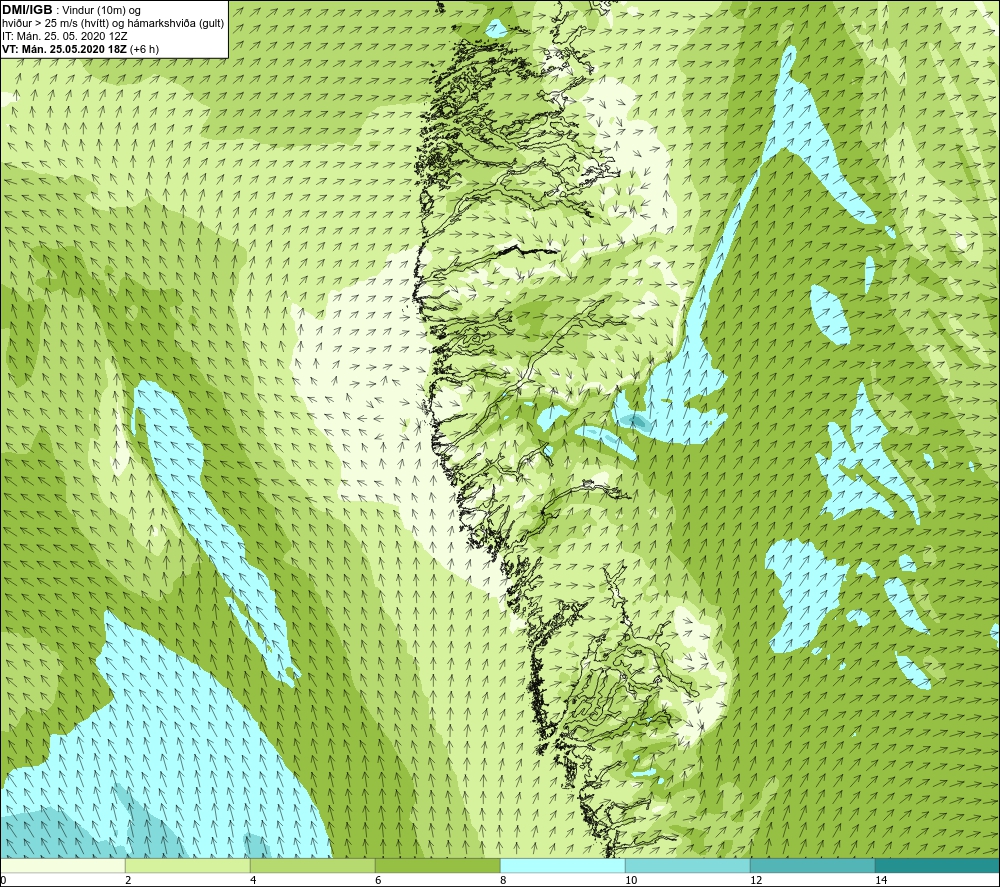The width and height of the screenshot is (1000, 887).
Task: Click the 4–6 m/s medium green scale segment
Action: click(x=312, y=865)
